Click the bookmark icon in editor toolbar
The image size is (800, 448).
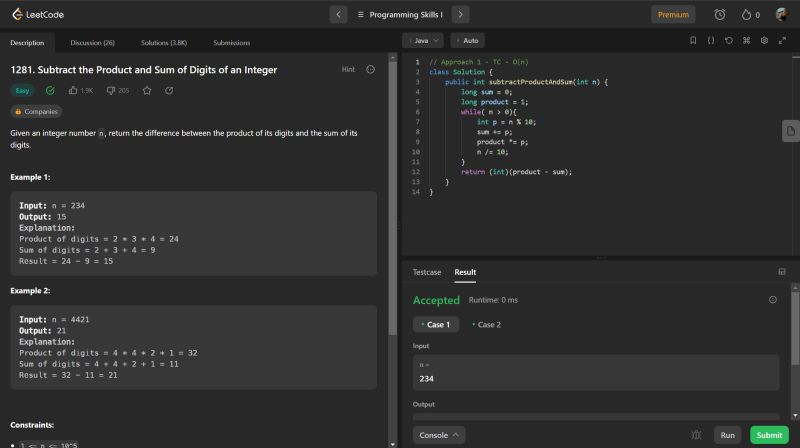click(x=693, y=41)
